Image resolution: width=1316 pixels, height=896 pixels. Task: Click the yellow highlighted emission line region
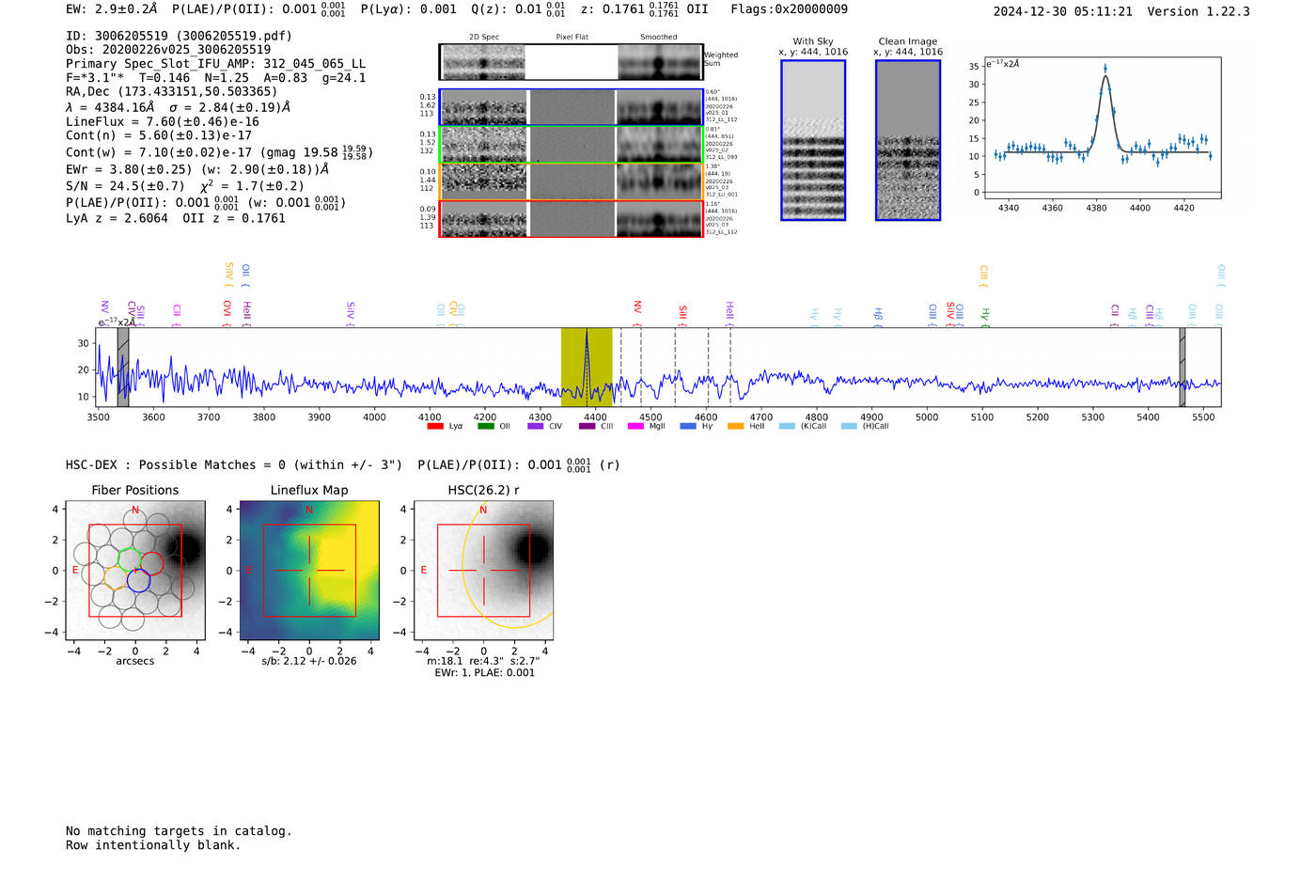(x=587, y=368)
